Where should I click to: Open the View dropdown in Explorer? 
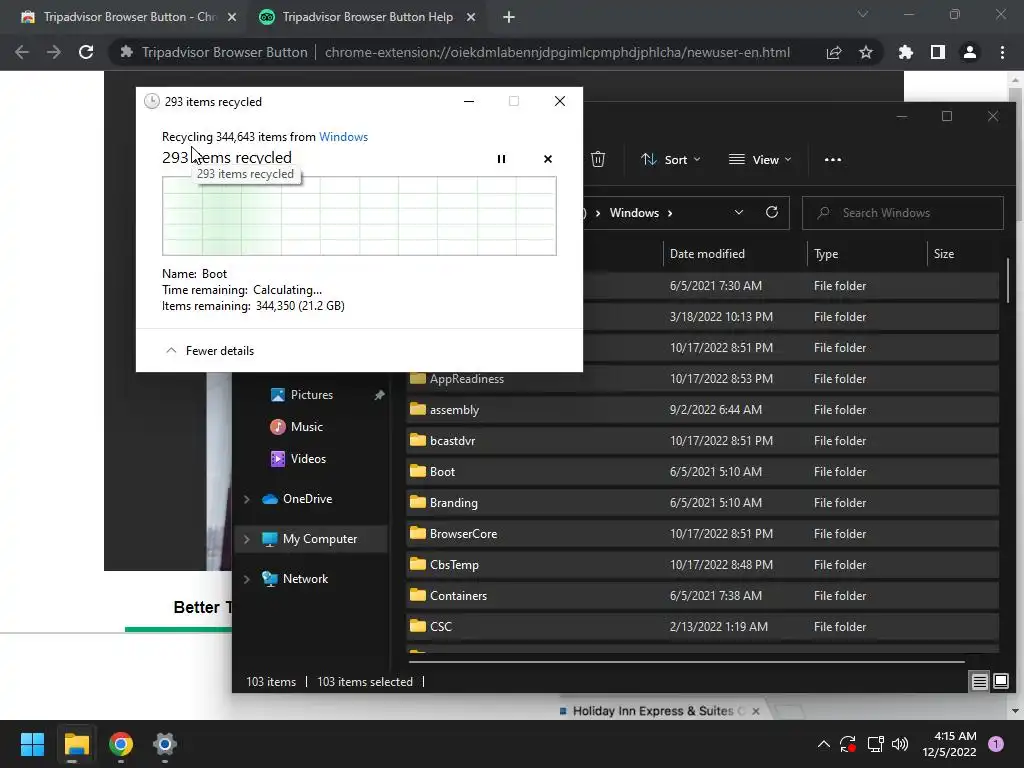click(760, 159)
